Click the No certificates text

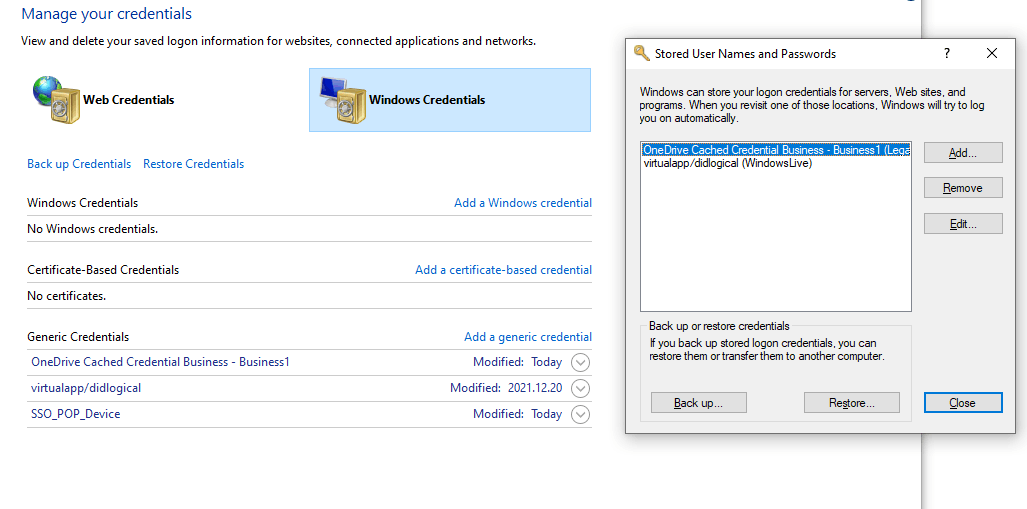coord(66,296)
